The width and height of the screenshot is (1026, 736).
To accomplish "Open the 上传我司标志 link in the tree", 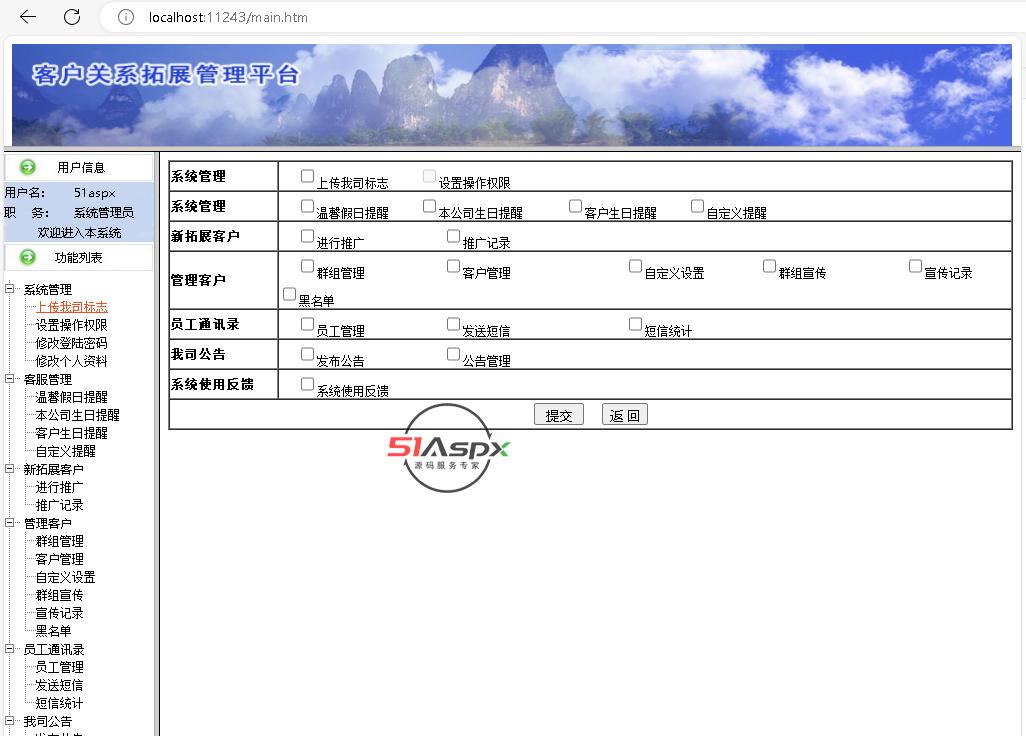I will (x=71, y=307).
